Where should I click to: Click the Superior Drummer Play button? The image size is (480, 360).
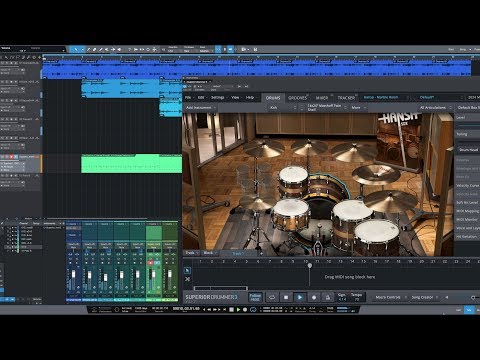299,297
